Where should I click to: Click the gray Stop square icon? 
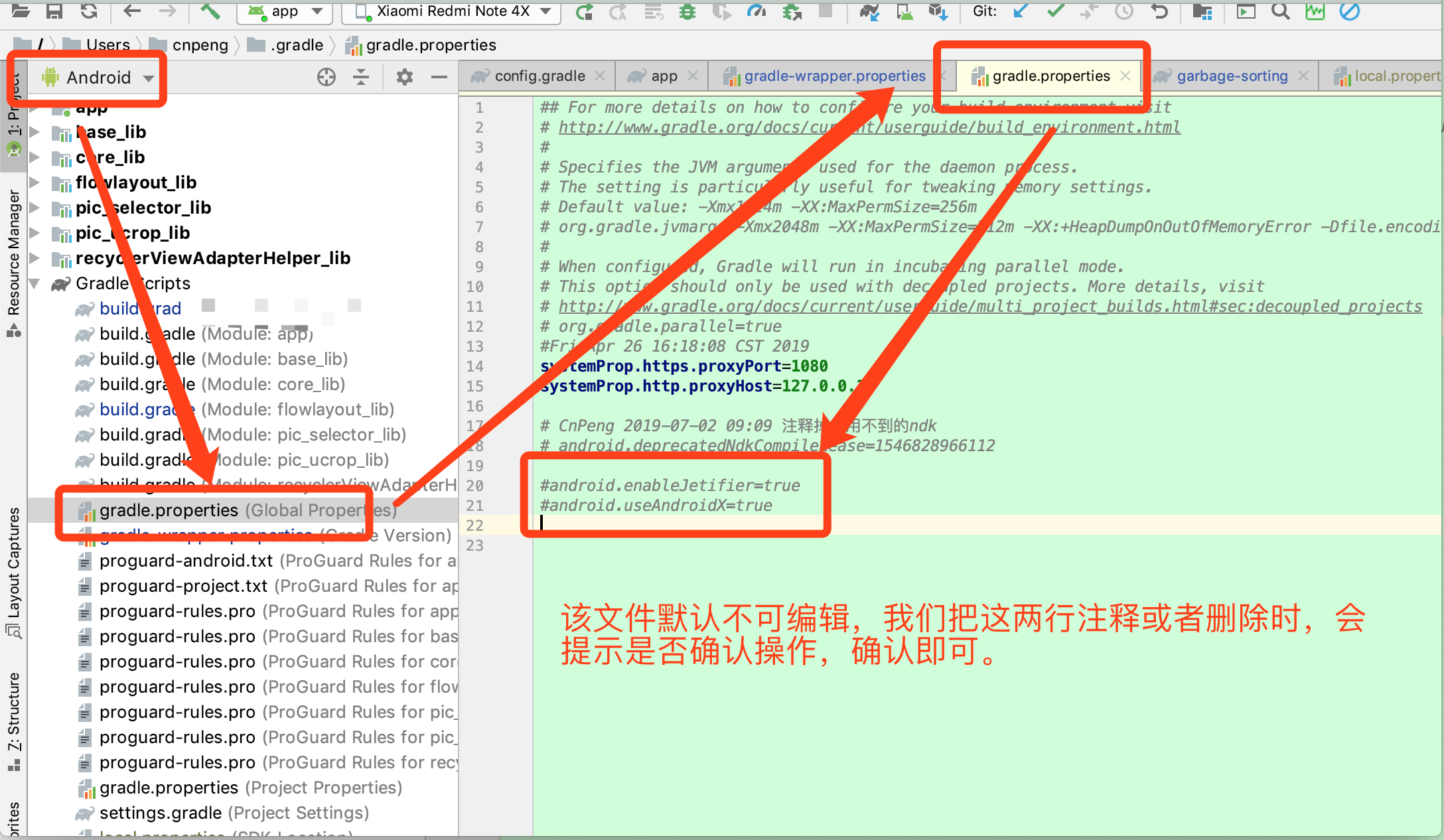(x=826, y=11)
